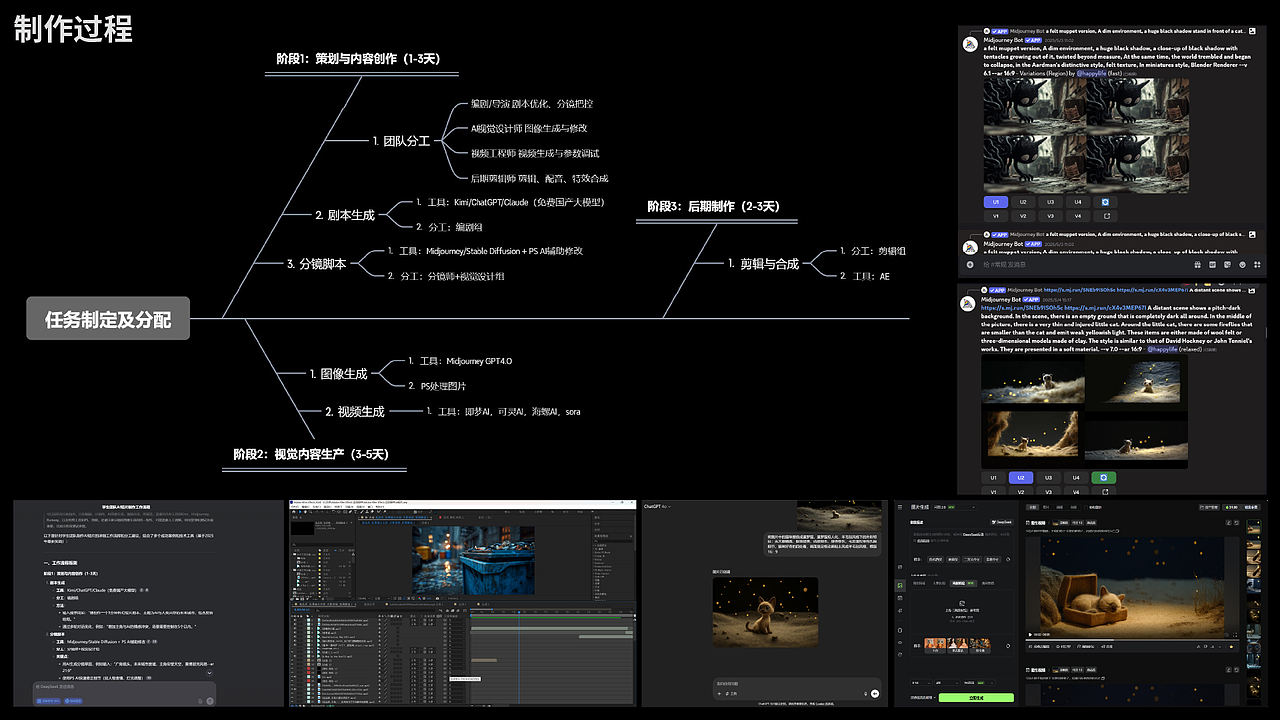This screenshot has width=1280, height=720.
Task: Open the black shadow monster image grid
Action: click(1086, 135)
